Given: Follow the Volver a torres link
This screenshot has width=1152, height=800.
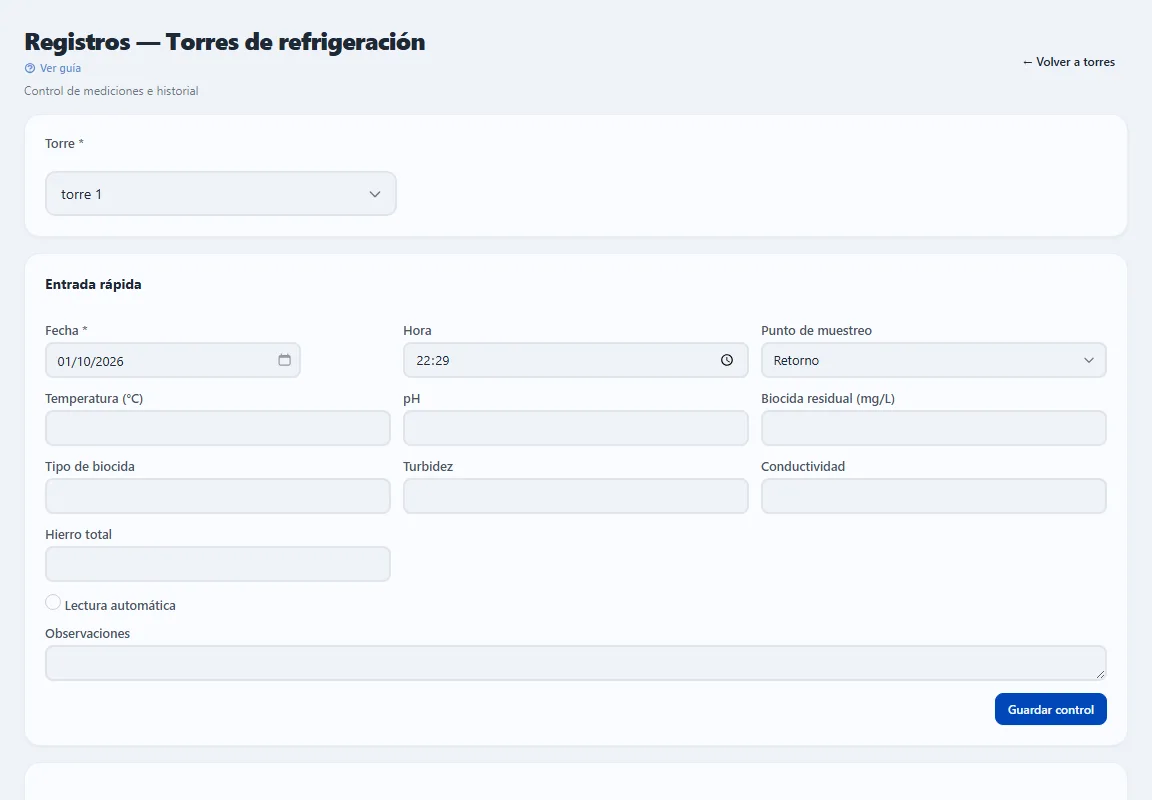Looking at the screenshot, I should point(1068,62).
